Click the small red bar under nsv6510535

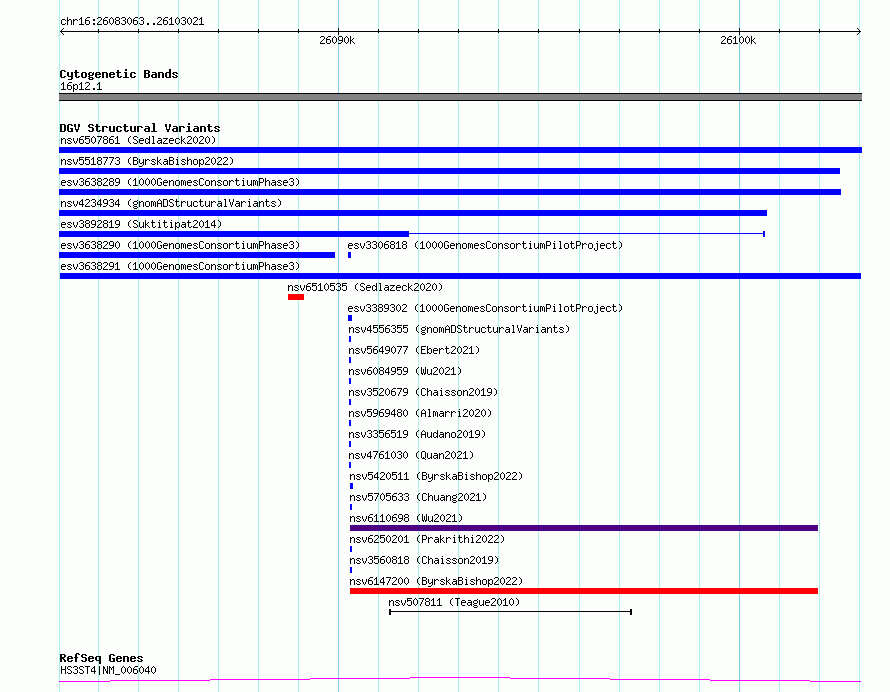pyautogui.click(x=296, y=297)
